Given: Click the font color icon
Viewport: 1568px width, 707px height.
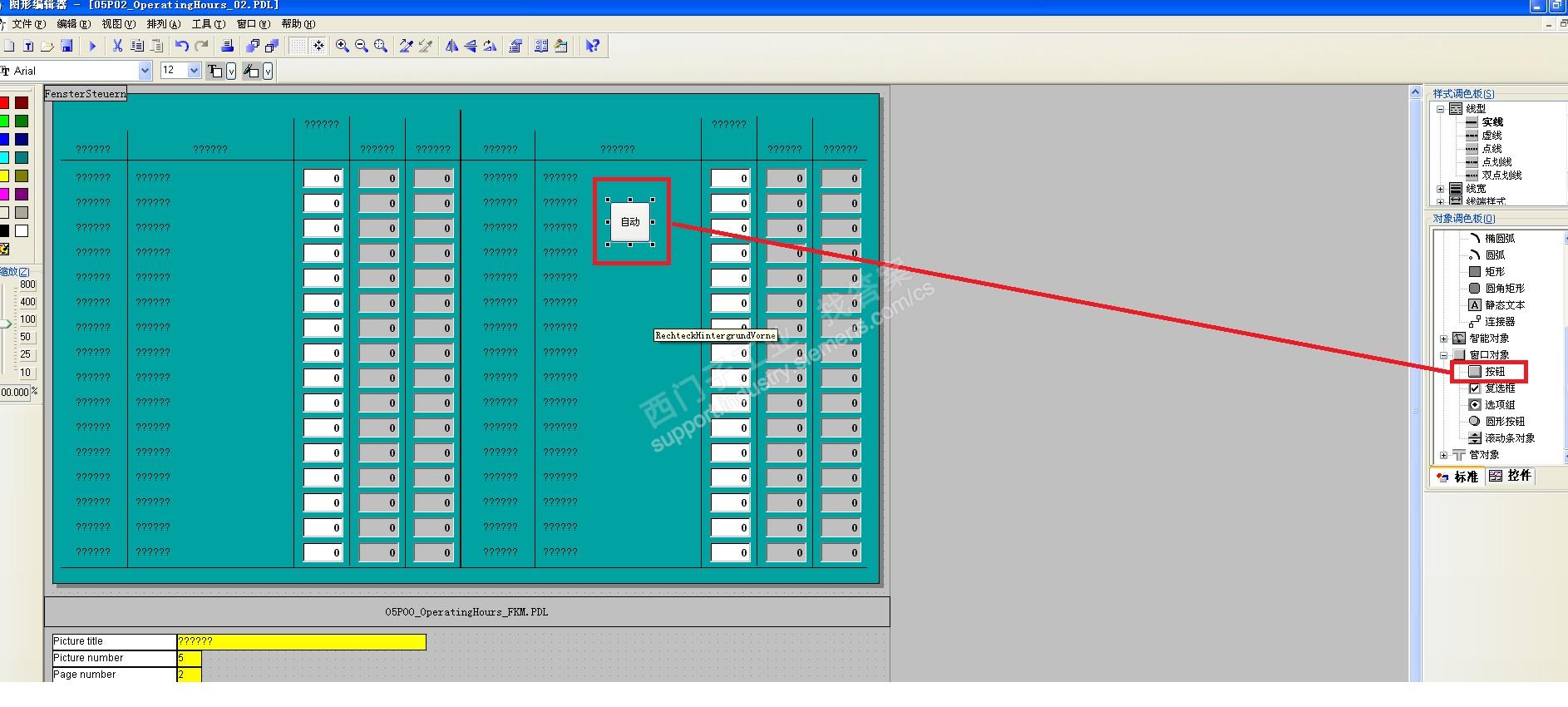Looking at the screenshot, I should click(215, 72).
